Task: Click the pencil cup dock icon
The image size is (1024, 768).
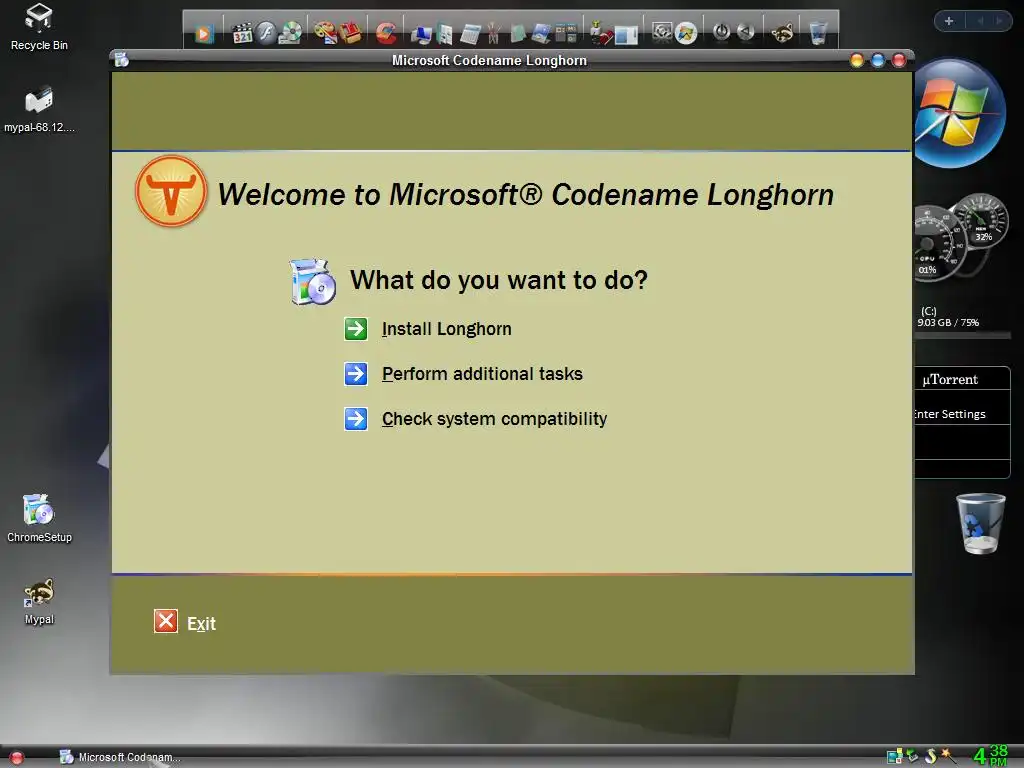Action: point(493,33)
